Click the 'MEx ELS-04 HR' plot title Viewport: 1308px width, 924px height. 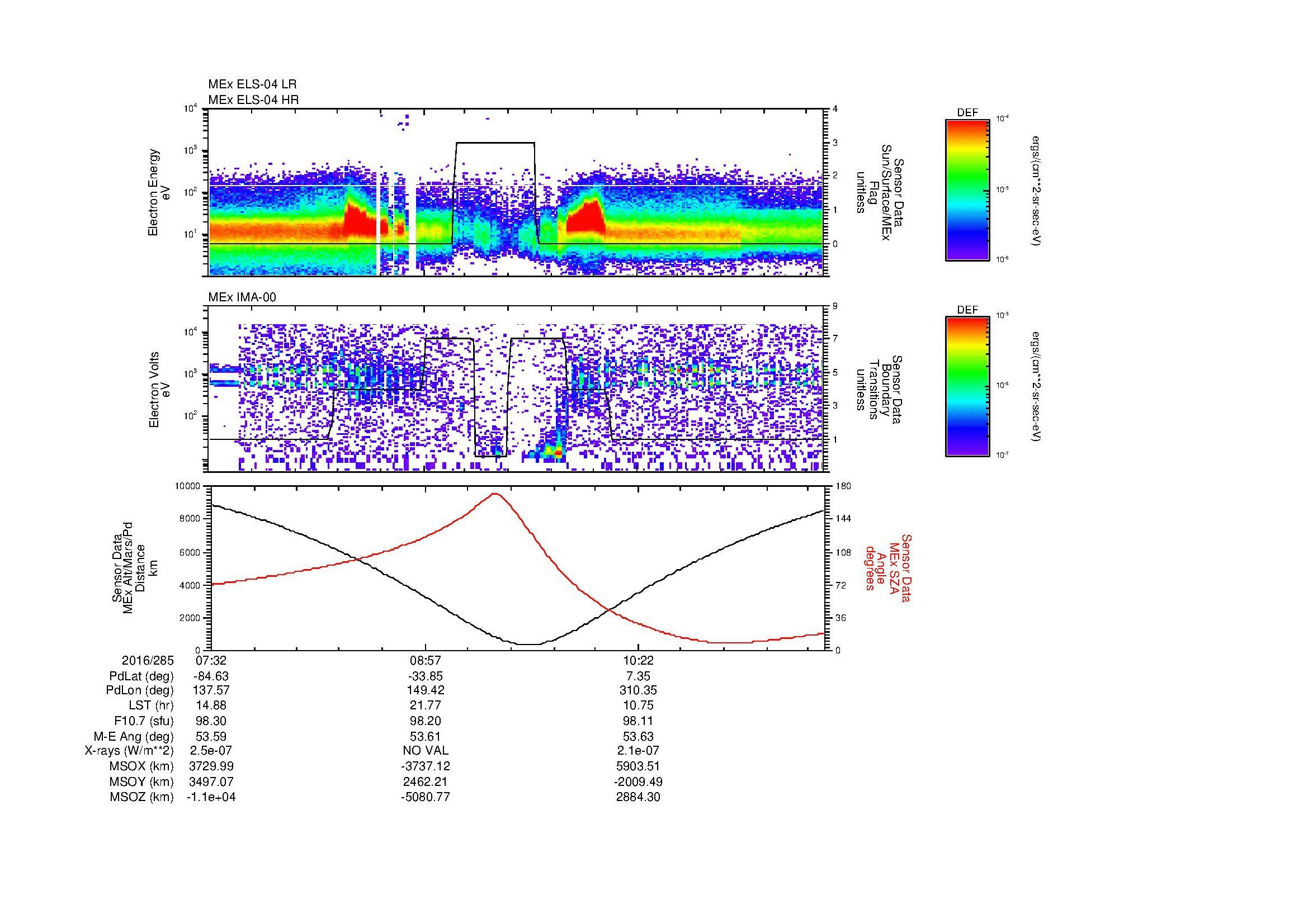(x=253, y=99)
